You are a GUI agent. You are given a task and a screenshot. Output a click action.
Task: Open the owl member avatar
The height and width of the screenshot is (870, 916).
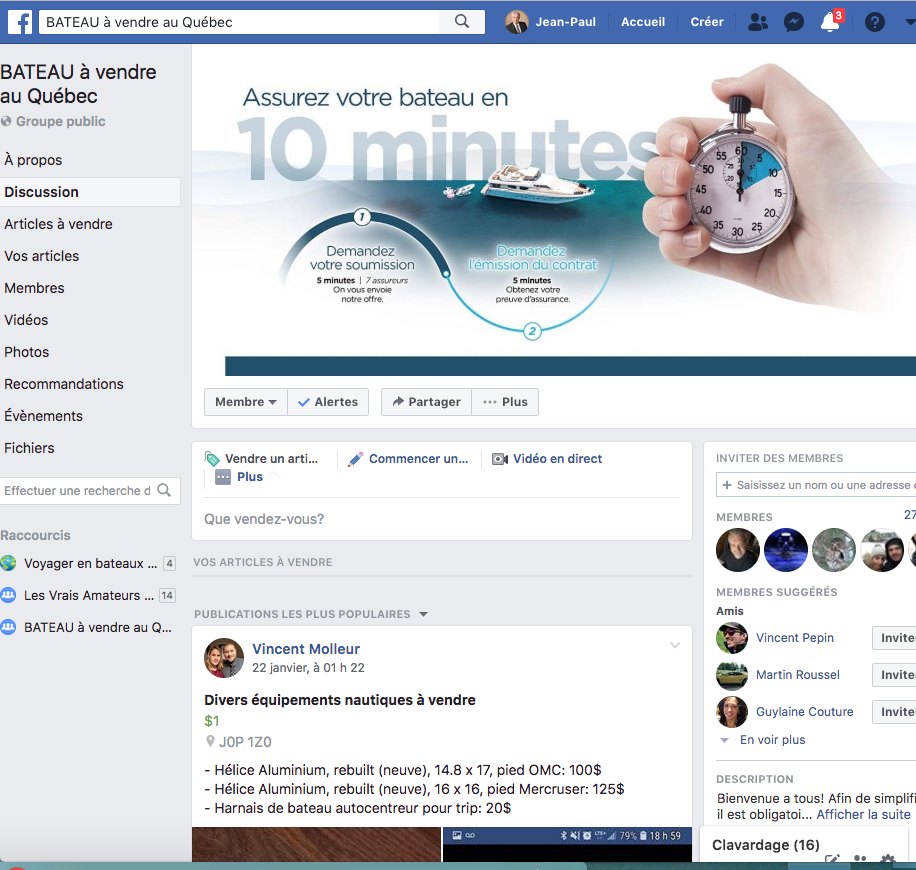pos(834,550)
